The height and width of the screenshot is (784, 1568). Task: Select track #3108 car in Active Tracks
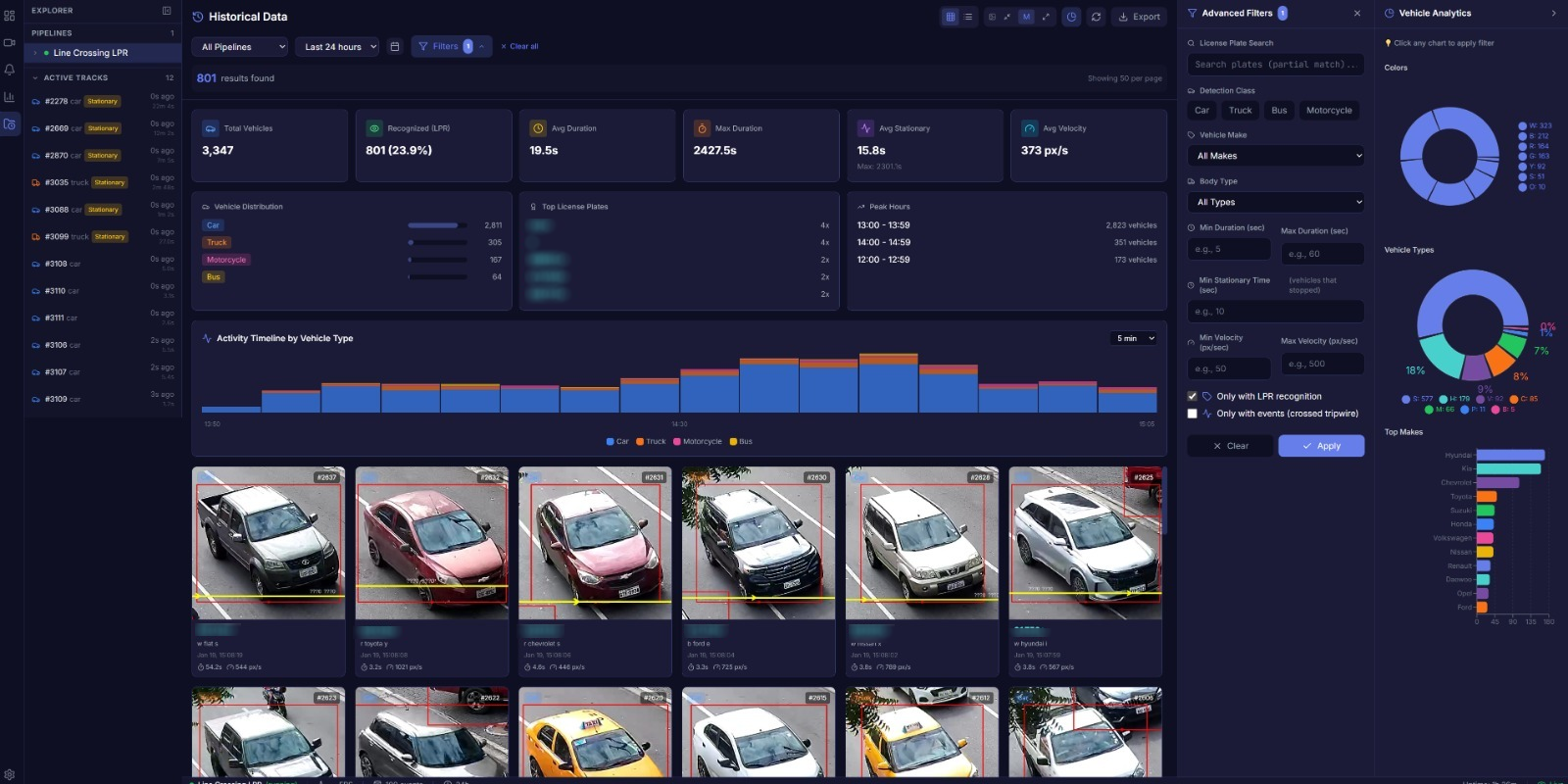(x=103, y=264)
